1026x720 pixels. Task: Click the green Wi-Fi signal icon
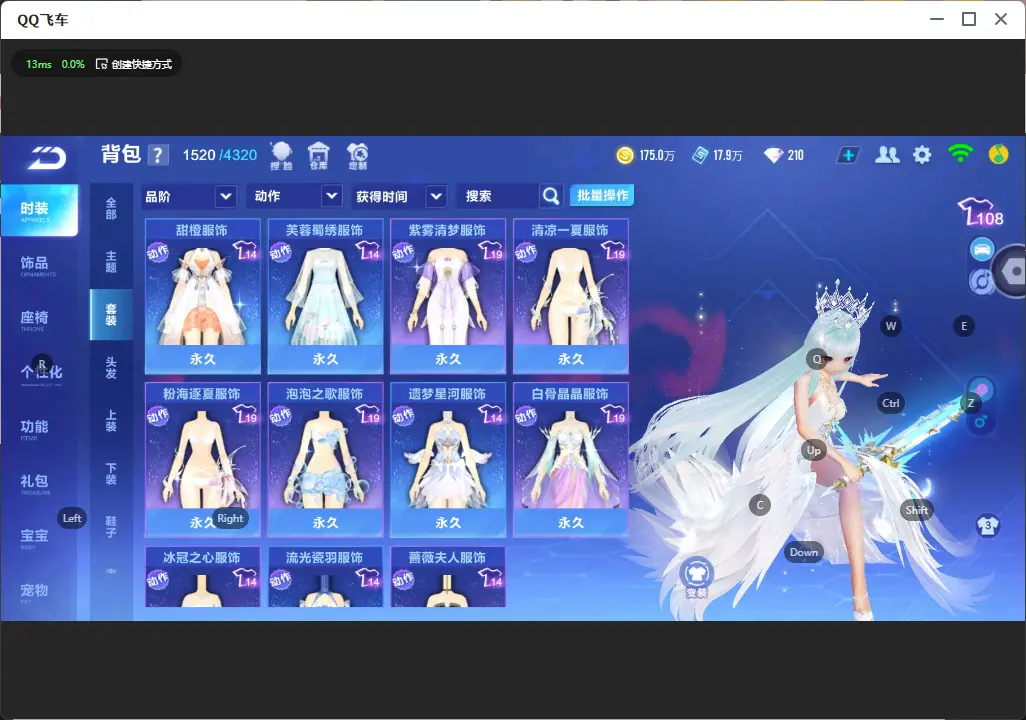[x=960, y=154]
